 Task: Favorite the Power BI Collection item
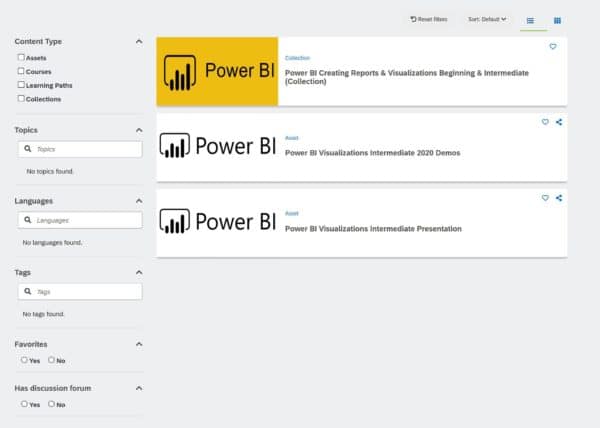pyautogui.click(x=553, y=47)
